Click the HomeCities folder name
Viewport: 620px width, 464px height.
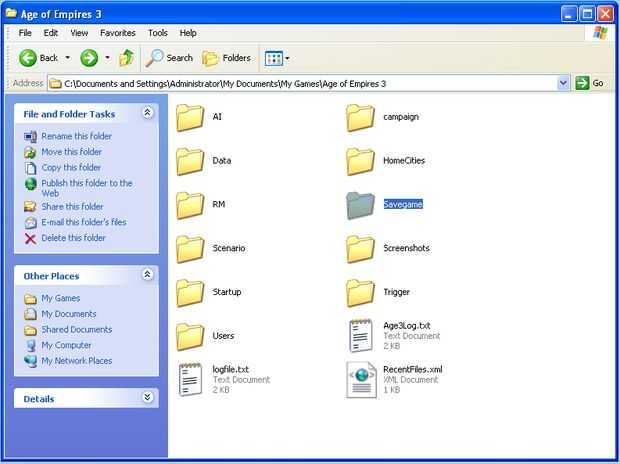pos(404,161)
